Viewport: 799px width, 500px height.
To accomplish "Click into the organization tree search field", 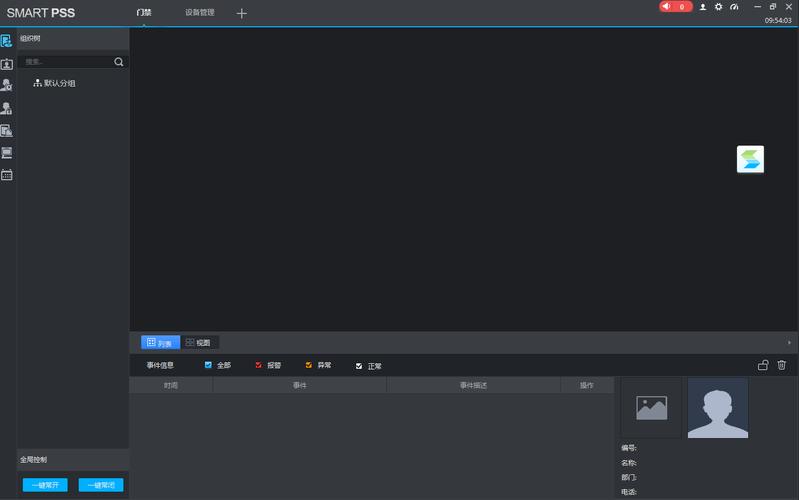I will pos(66,62).
